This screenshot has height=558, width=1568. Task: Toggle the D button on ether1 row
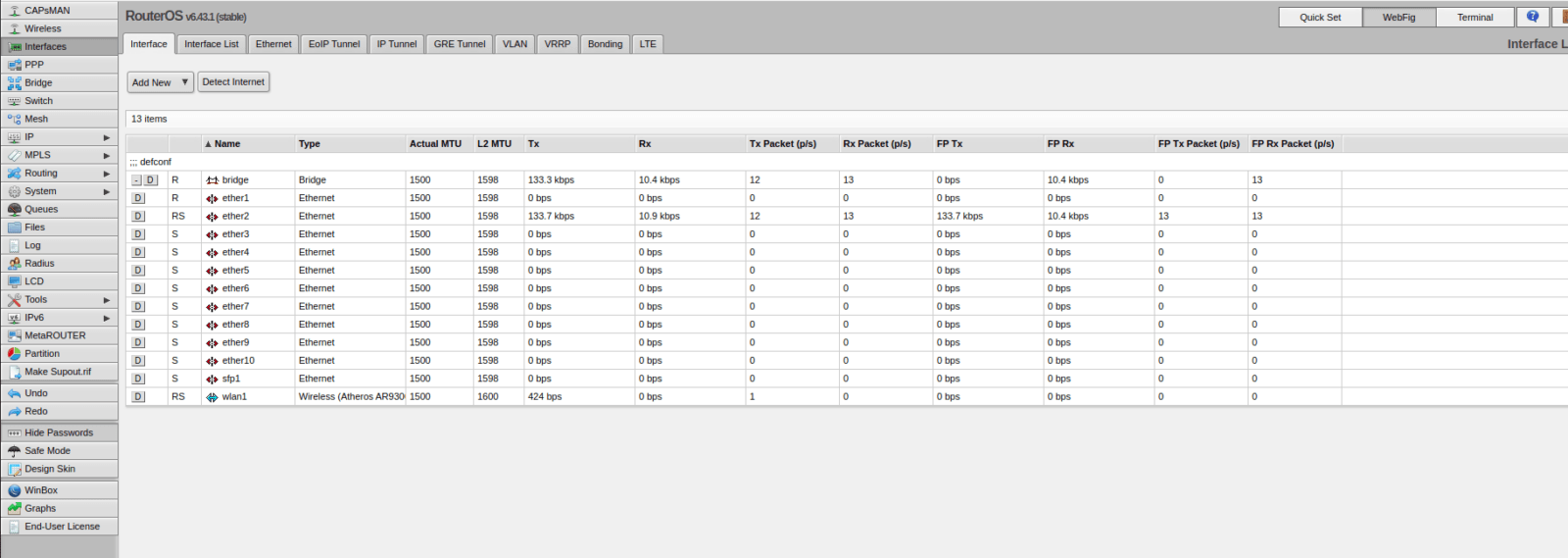138,198
